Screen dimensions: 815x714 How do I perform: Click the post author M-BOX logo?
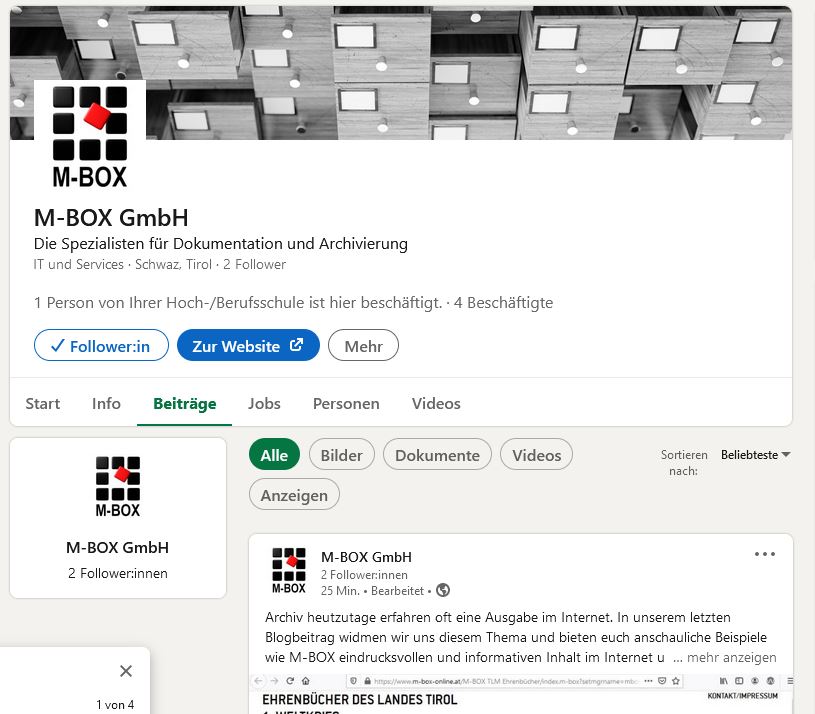289,571
